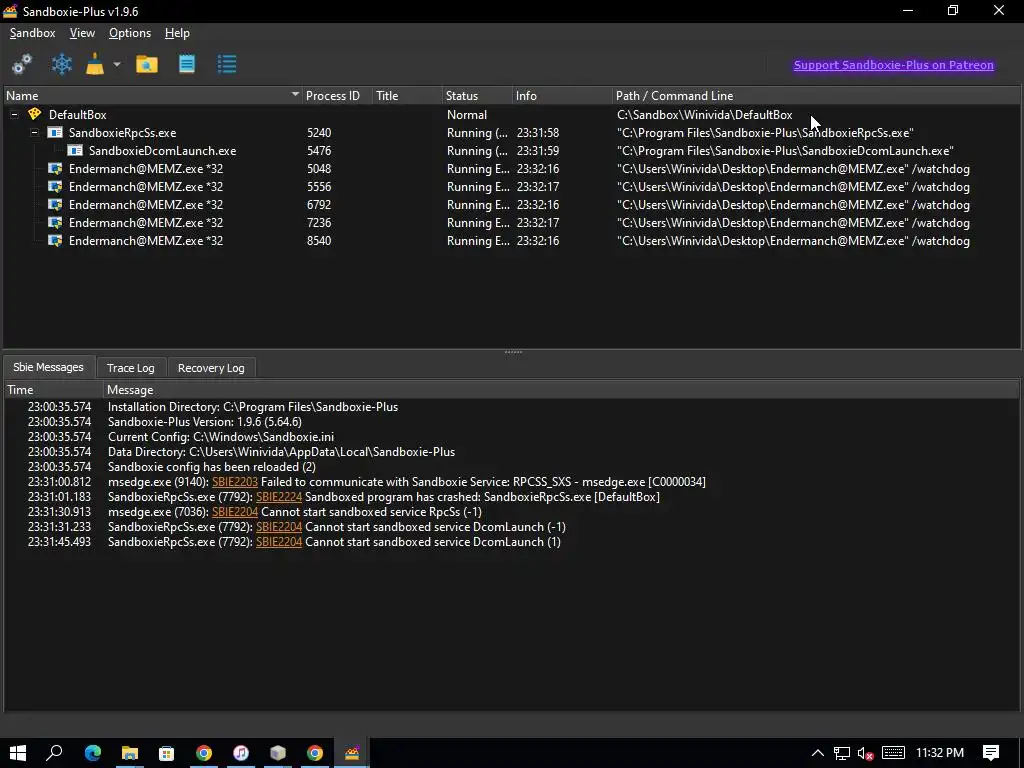Switch to the Recovery Log tab
Image resolution: width=1024 pixels, height=768 pixels.
[211, 368]
